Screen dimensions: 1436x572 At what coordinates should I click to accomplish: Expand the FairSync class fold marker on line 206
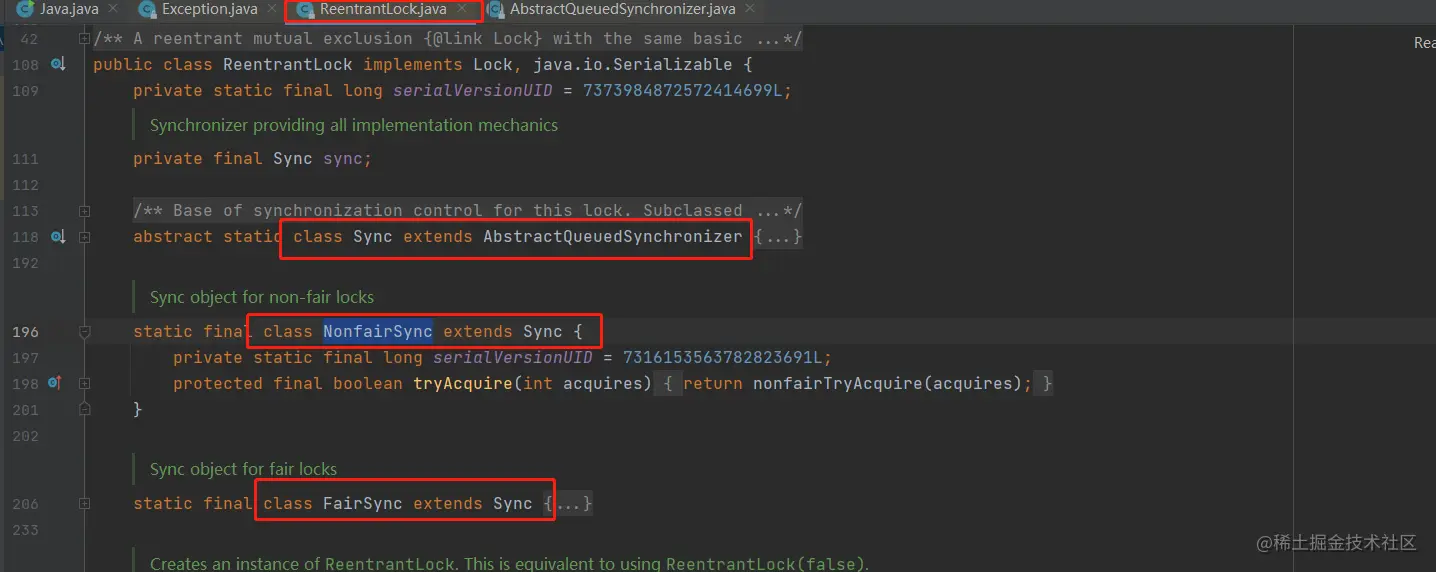pos(85,503)
